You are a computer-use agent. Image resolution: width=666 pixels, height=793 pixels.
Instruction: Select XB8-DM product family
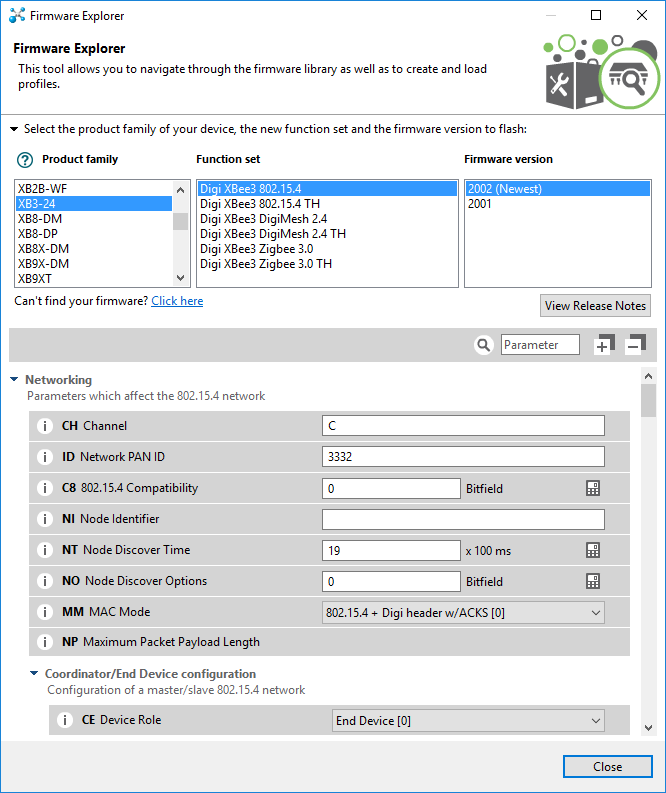(x=94, y=219)
